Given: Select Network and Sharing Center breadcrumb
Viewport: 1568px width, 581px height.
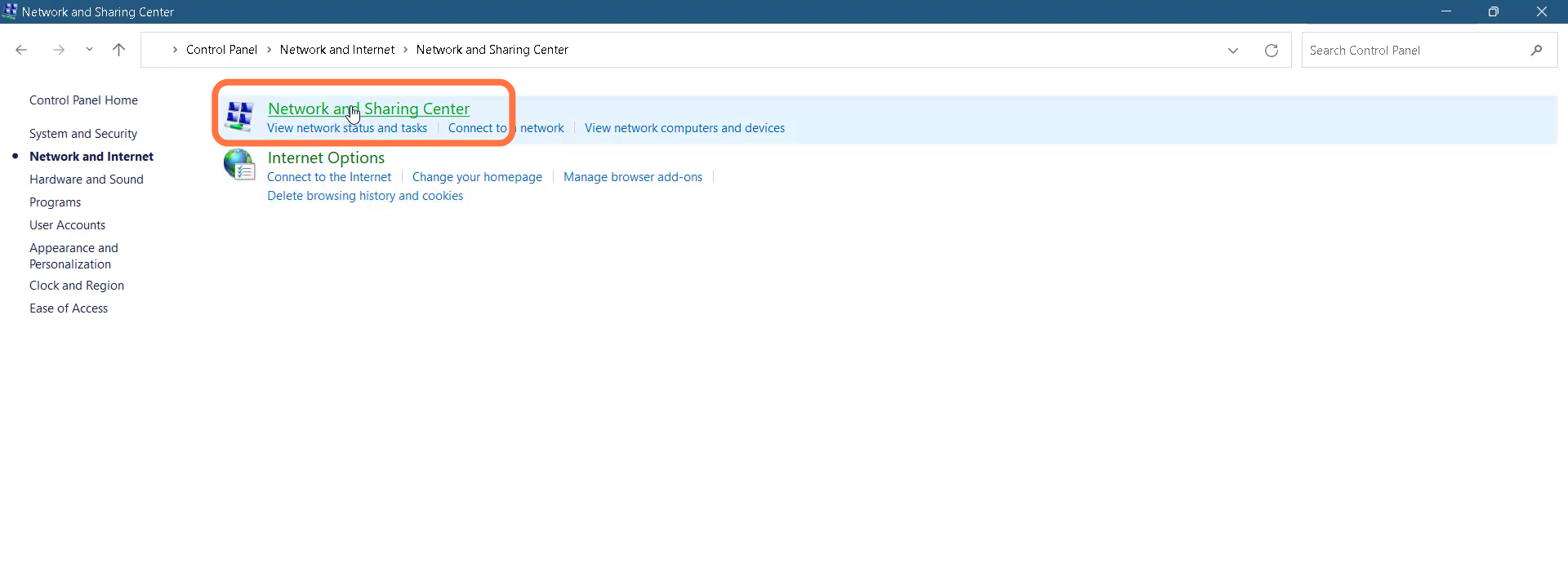Looking at the screenshot, I should point(492,50).
